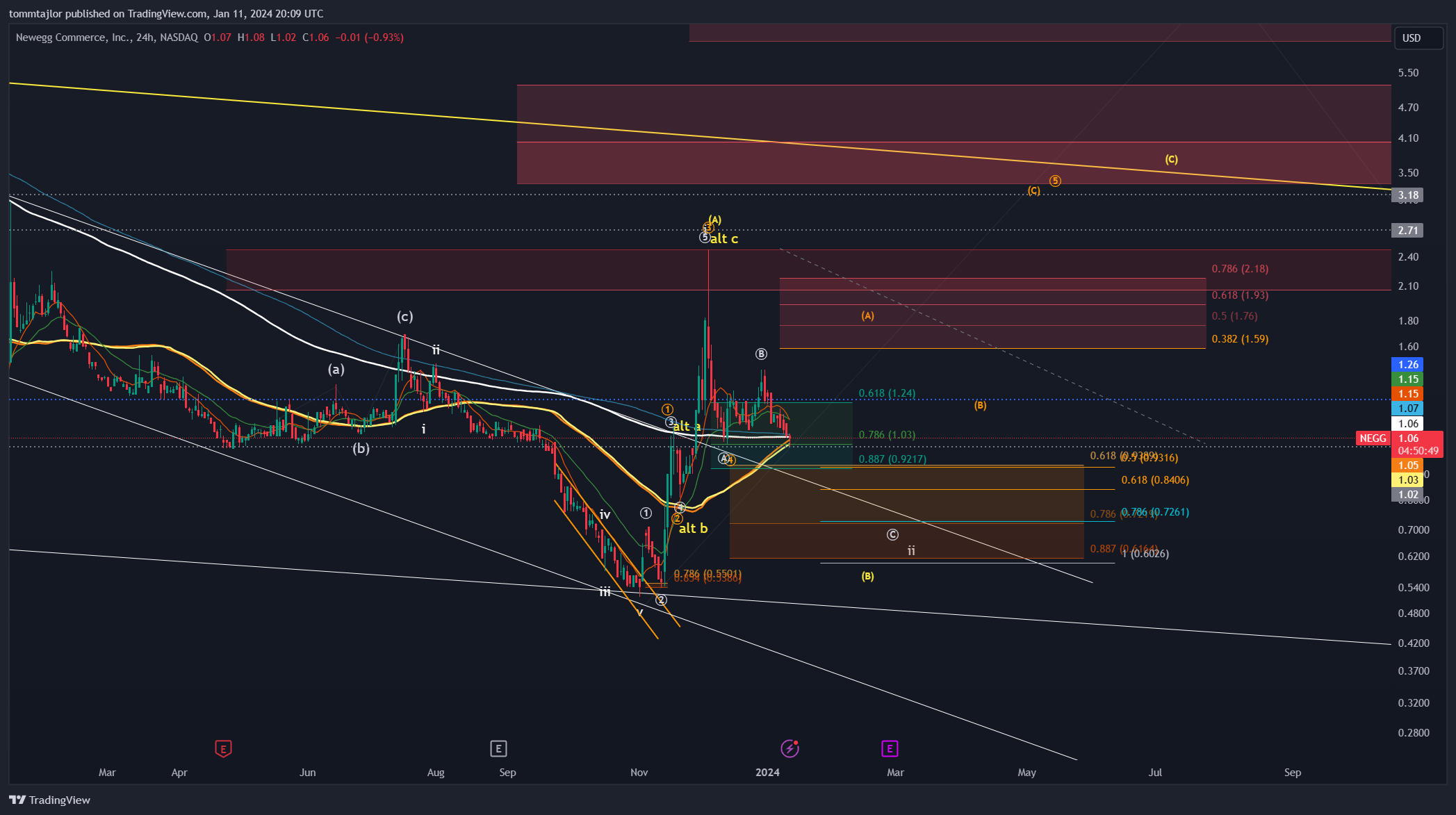Click the 04:50:49 bar countdown timer
Image resolution: width=1456 pixels, height=815 pixels.
[x=1418, y=450]
